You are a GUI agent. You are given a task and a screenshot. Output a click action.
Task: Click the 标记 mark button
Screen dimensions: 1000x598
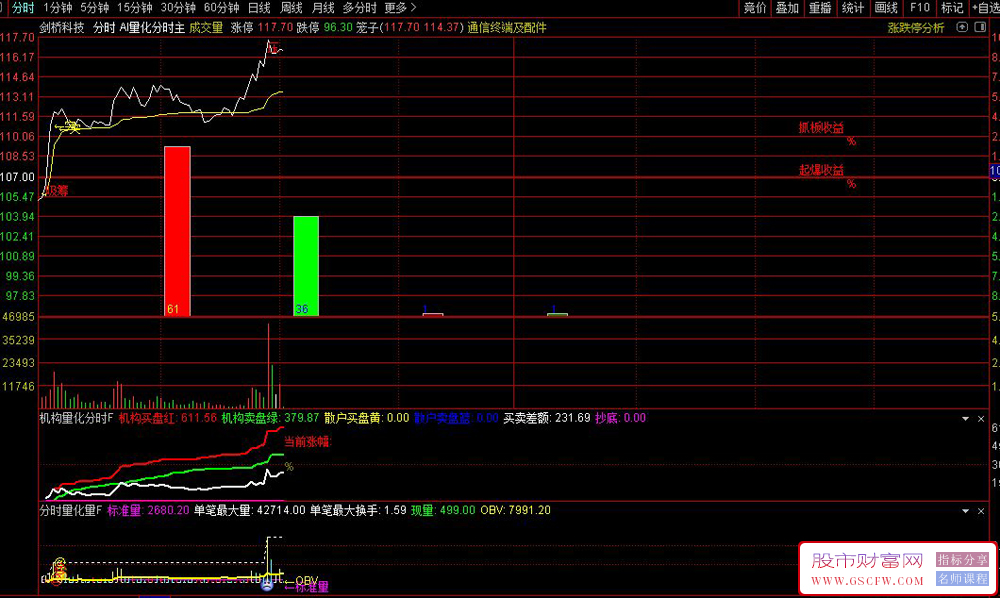952,8
